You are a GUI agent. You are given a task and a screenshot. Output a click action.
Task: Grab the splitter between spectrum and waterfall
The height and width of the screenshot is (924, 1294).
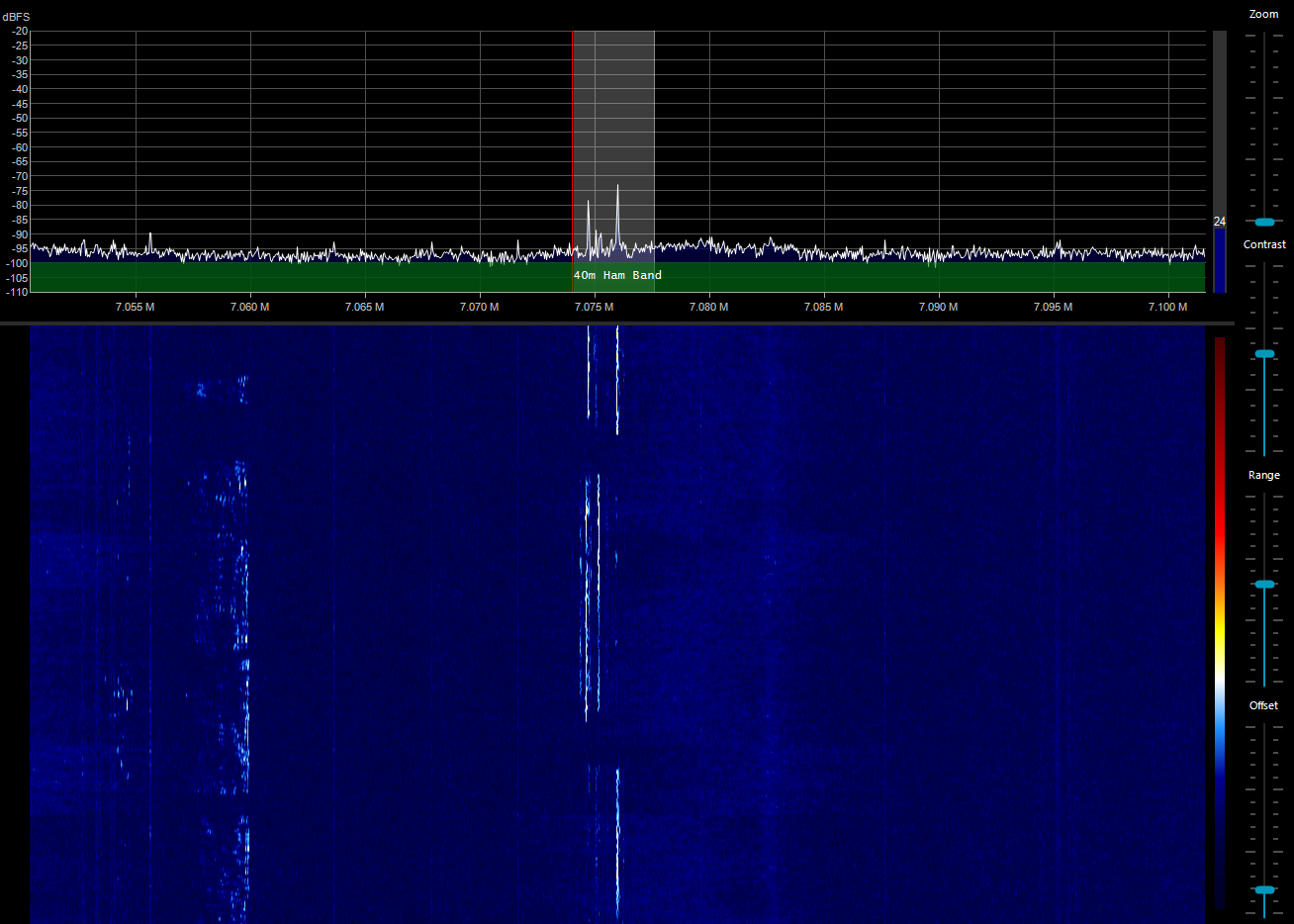[617, 323]
